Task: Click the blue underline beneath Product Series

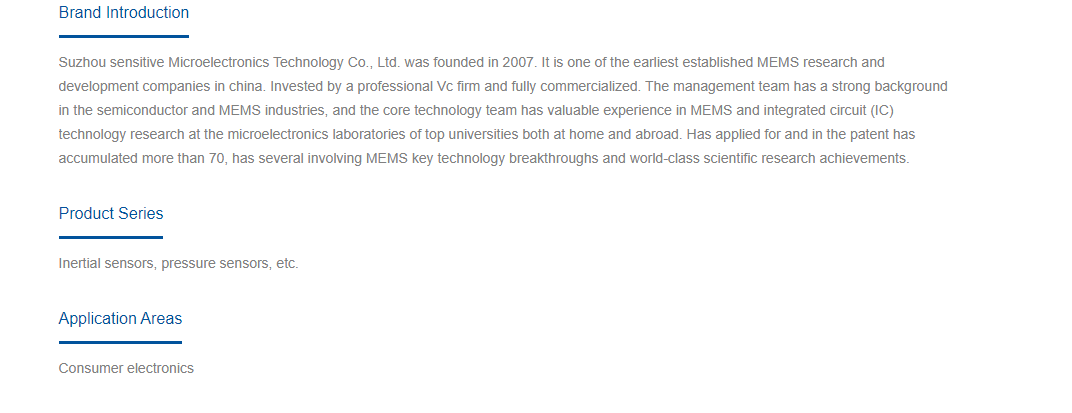Action: click(x=111, y=237)
